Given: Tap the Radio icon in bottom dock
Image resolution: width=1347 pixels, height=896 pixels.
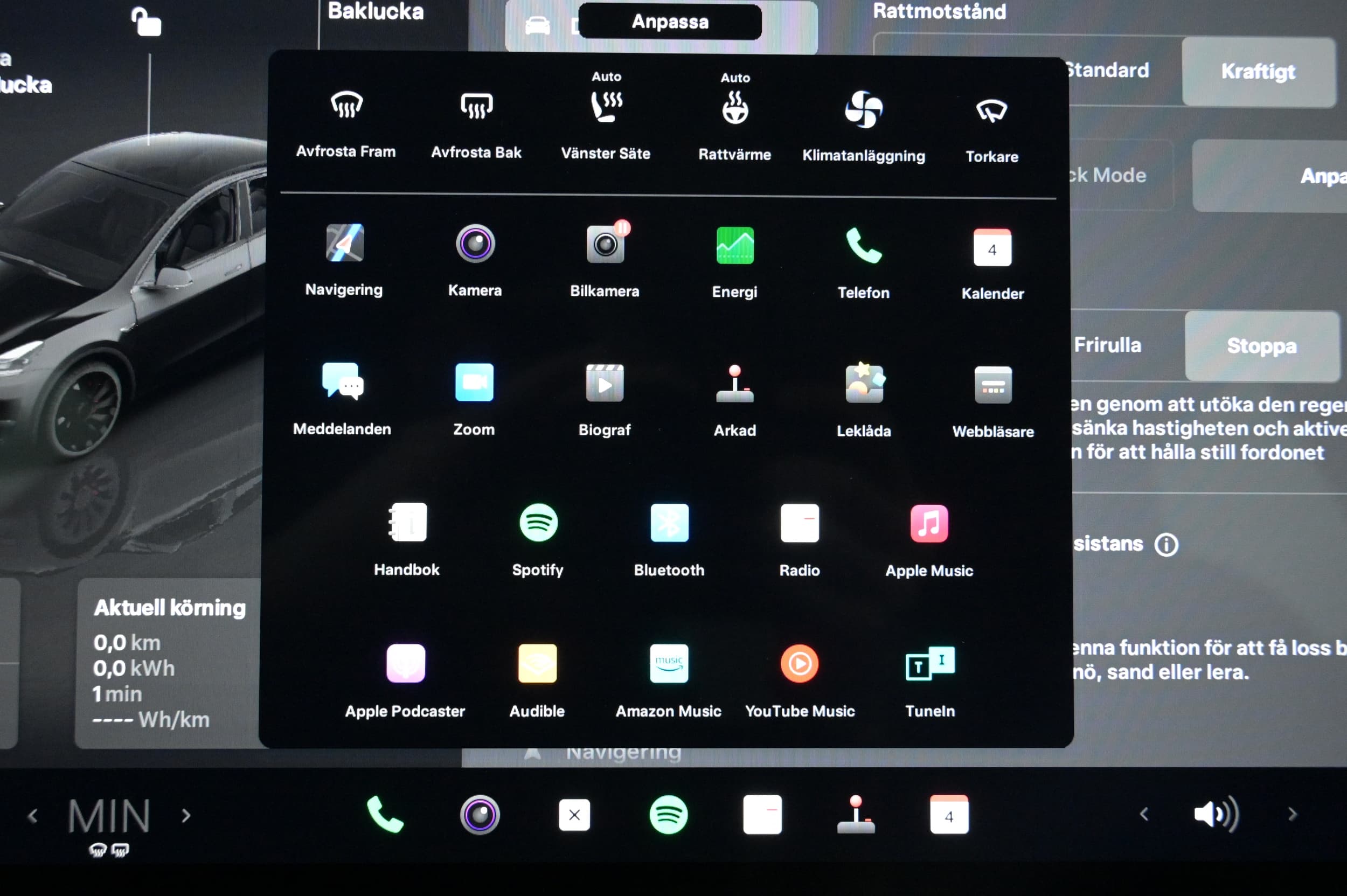Looking at the screenshot, I should coord(762,814).
